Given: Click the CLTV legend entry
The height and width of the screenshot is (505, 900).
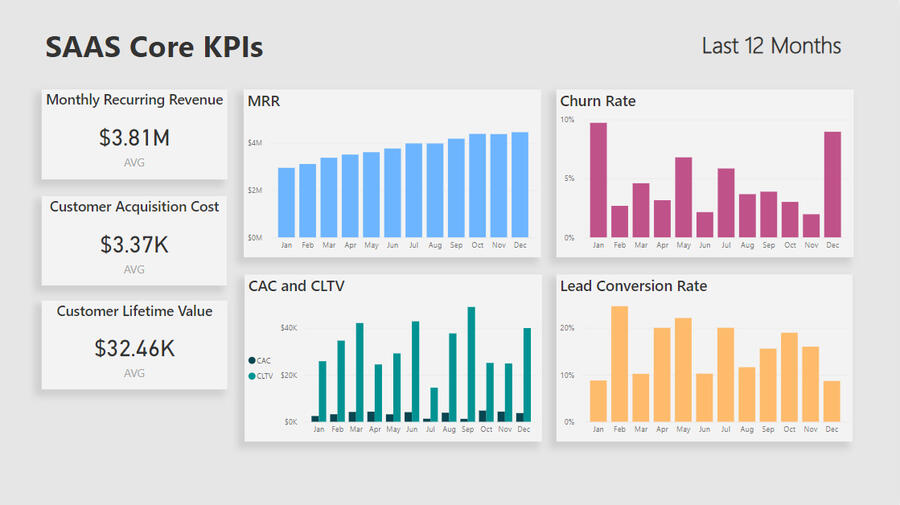Looking at the screenshot, I should click(264, 376).
